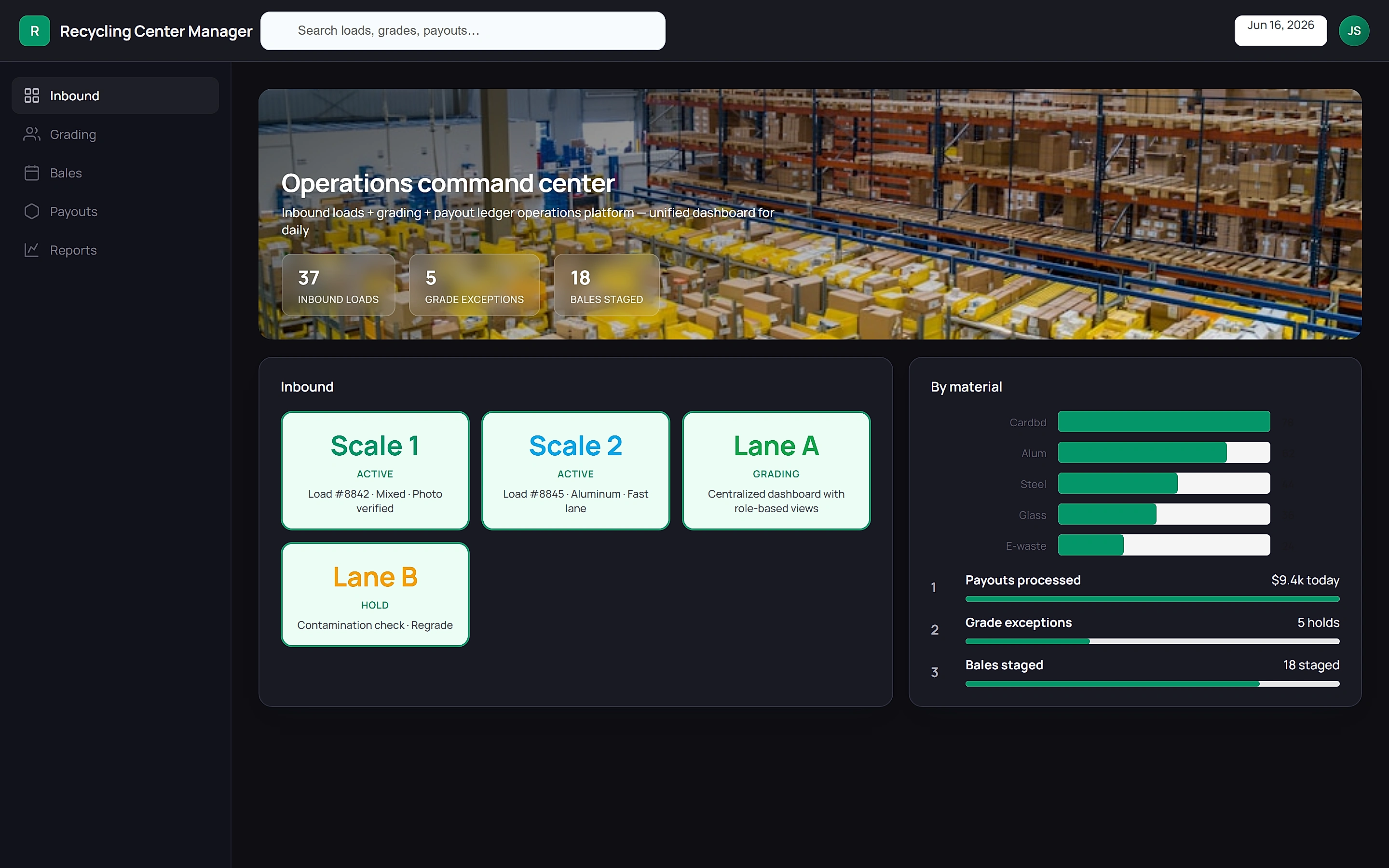Open the Payouts section
Image resolution: width=1389 pixels, height=868 pixels.
pos(115,211)
